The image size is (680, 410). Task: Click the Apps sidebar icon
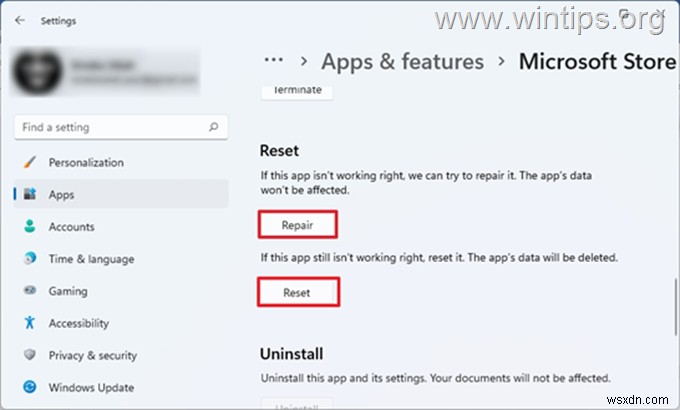[x=29, y=194]
